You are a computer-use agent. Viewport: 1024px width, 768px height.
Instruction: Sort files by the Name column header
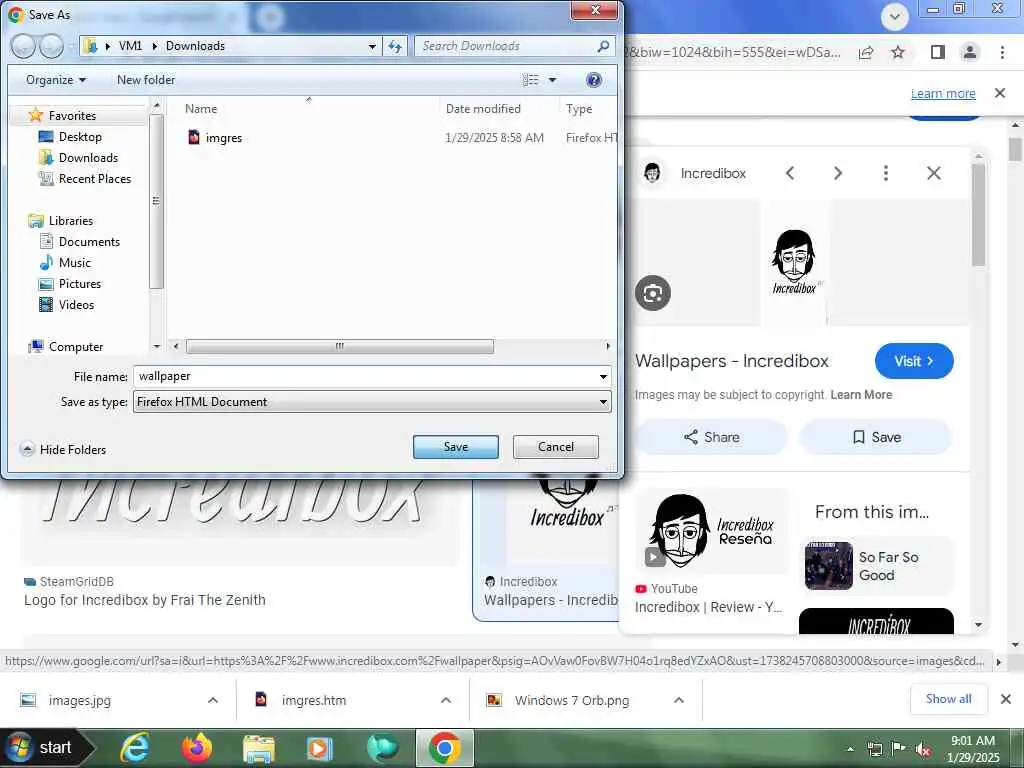200,108
